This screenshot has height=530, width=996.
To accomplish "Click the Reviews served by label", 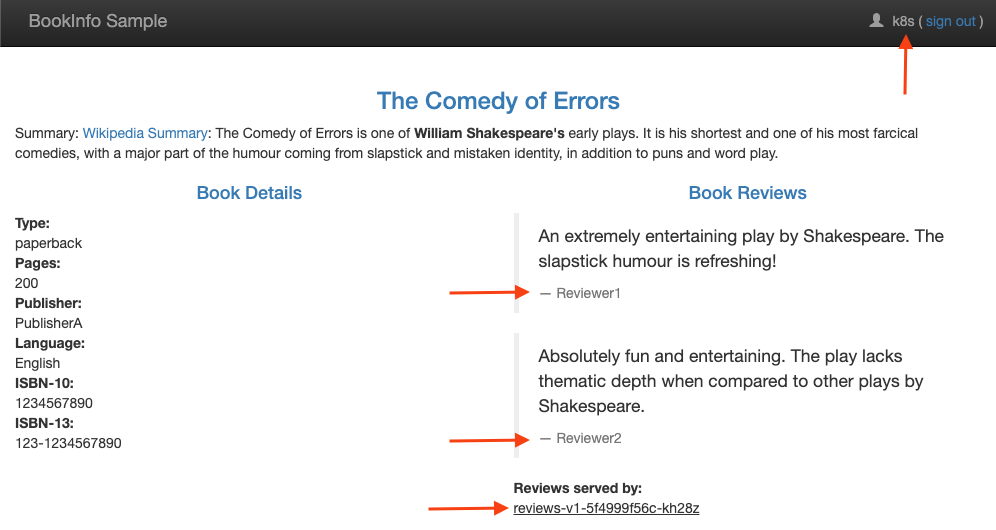I will (577, 488).
